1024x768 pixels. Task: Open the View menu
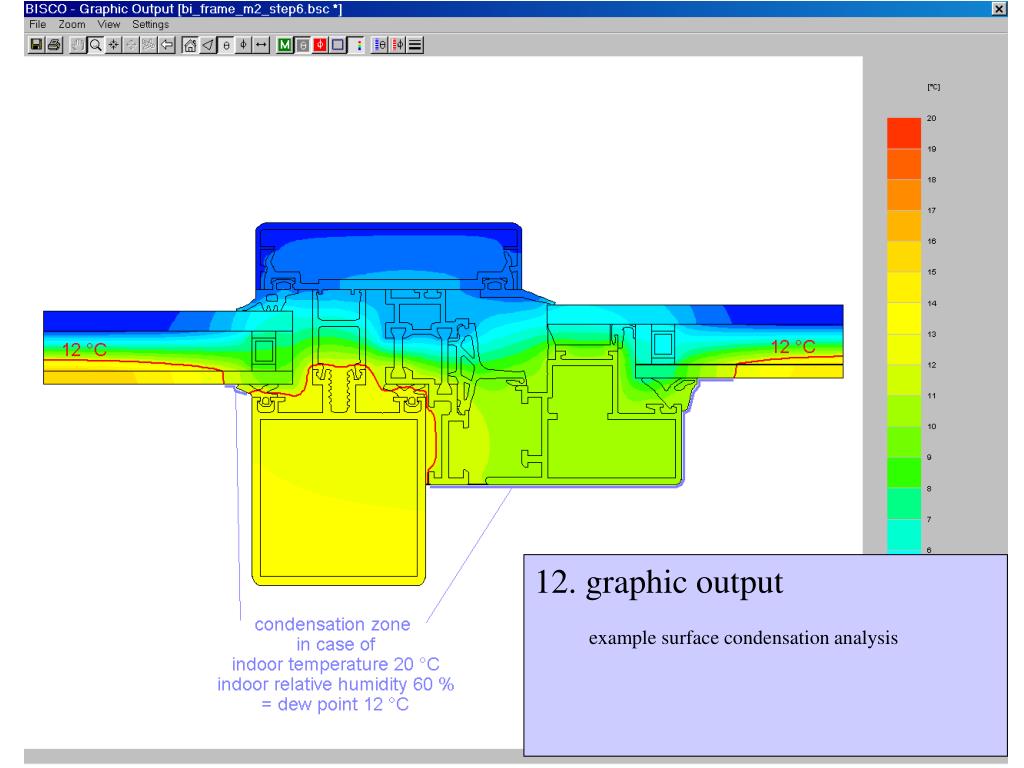click(109, 24)
